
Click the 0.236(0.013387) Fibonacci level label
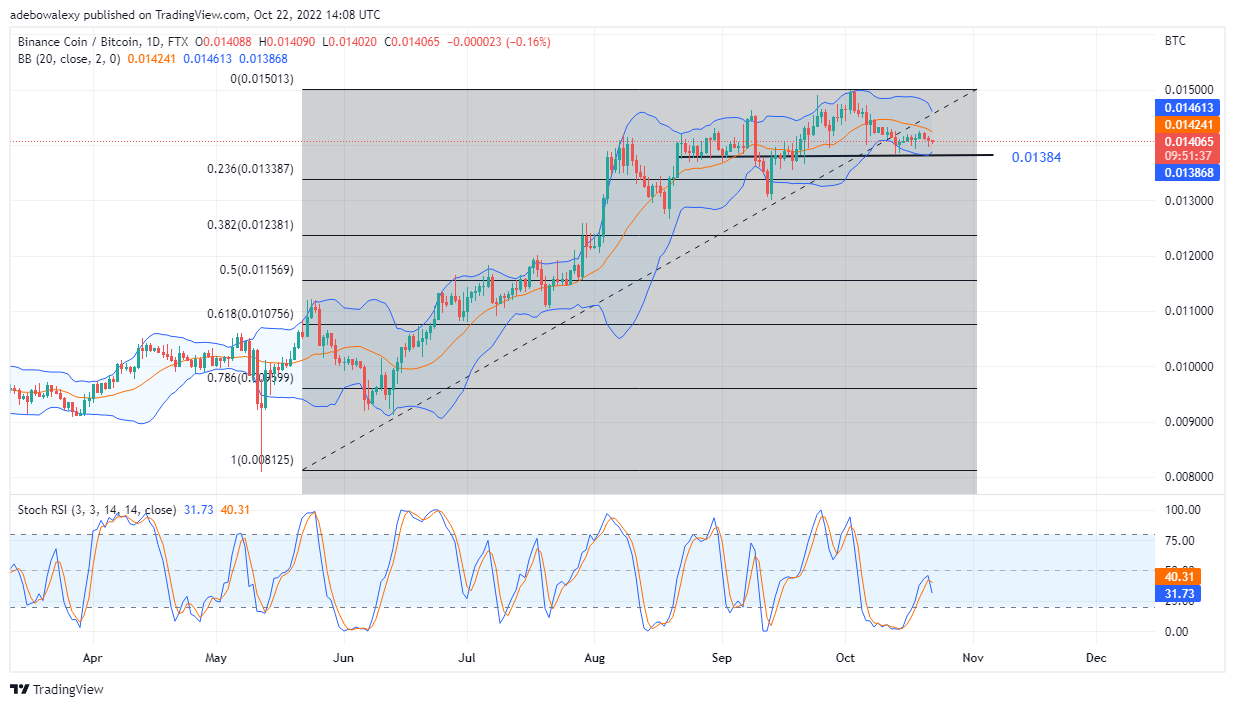[x=251, y=169]
